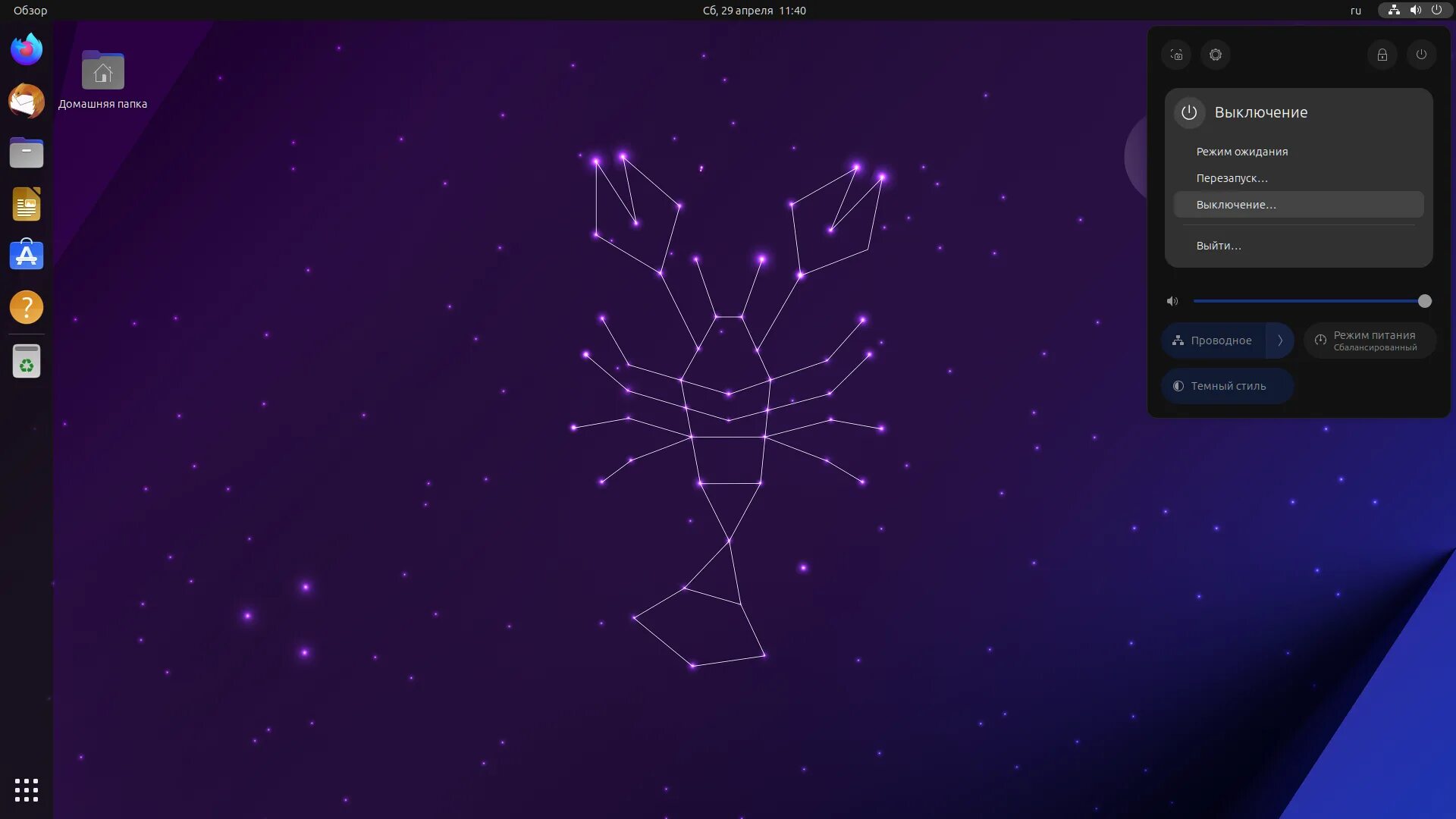Open the Files manager in the dock
1456x819 pixels.
pyautogui.click(x=27, y=152)
